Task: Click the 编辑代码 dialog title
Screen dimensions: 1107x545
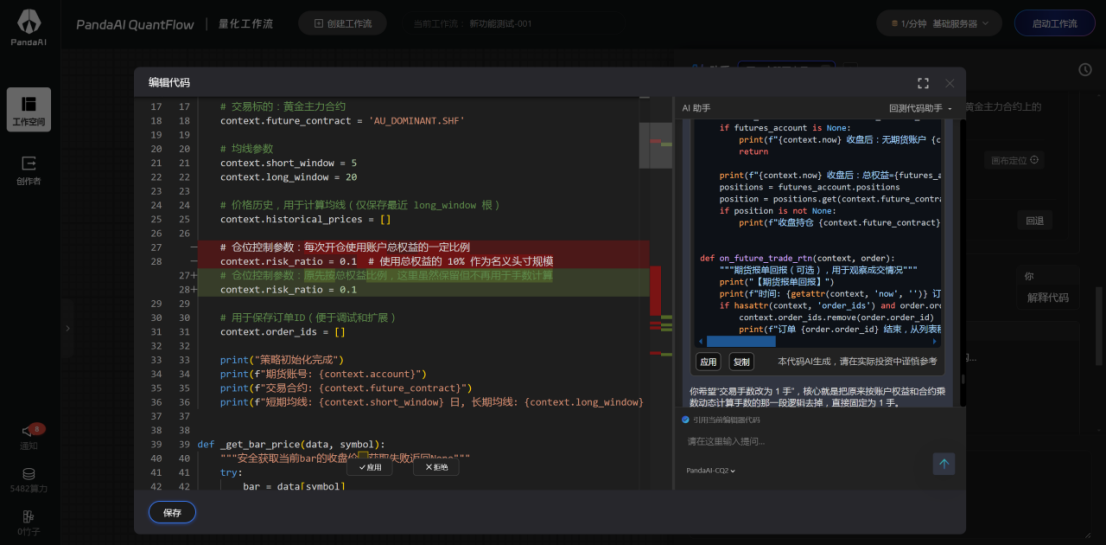Action: 169,83
